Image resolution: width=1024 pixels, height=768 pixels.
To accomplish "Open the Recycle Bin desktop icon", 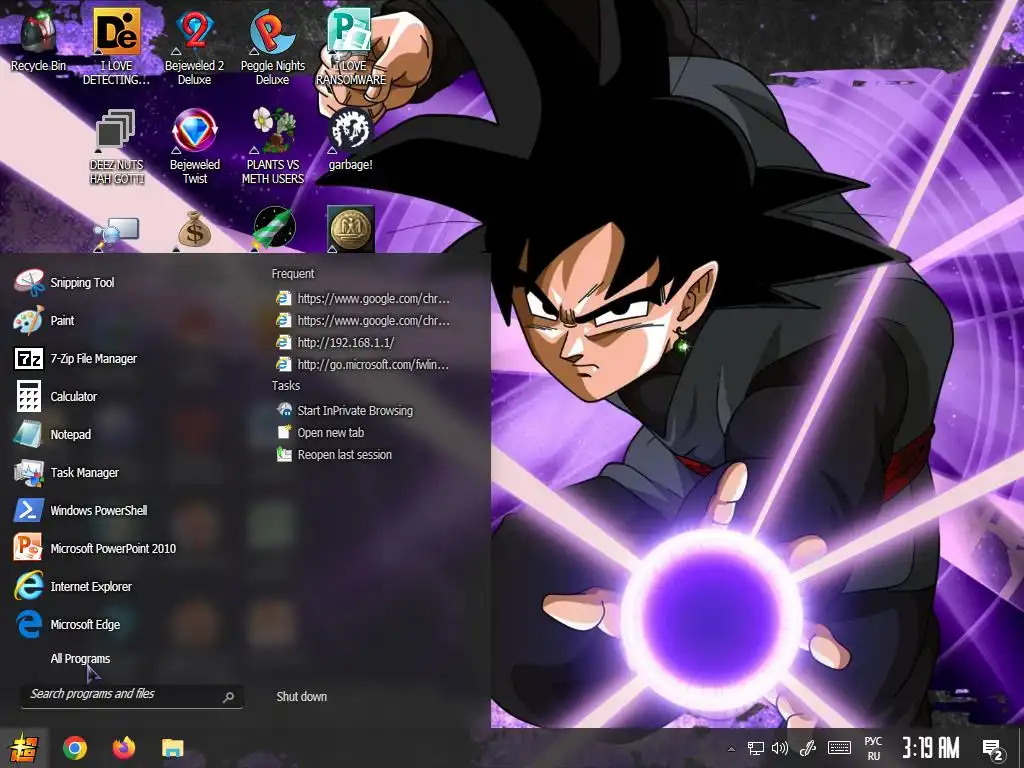I will (x=39, y=40).
